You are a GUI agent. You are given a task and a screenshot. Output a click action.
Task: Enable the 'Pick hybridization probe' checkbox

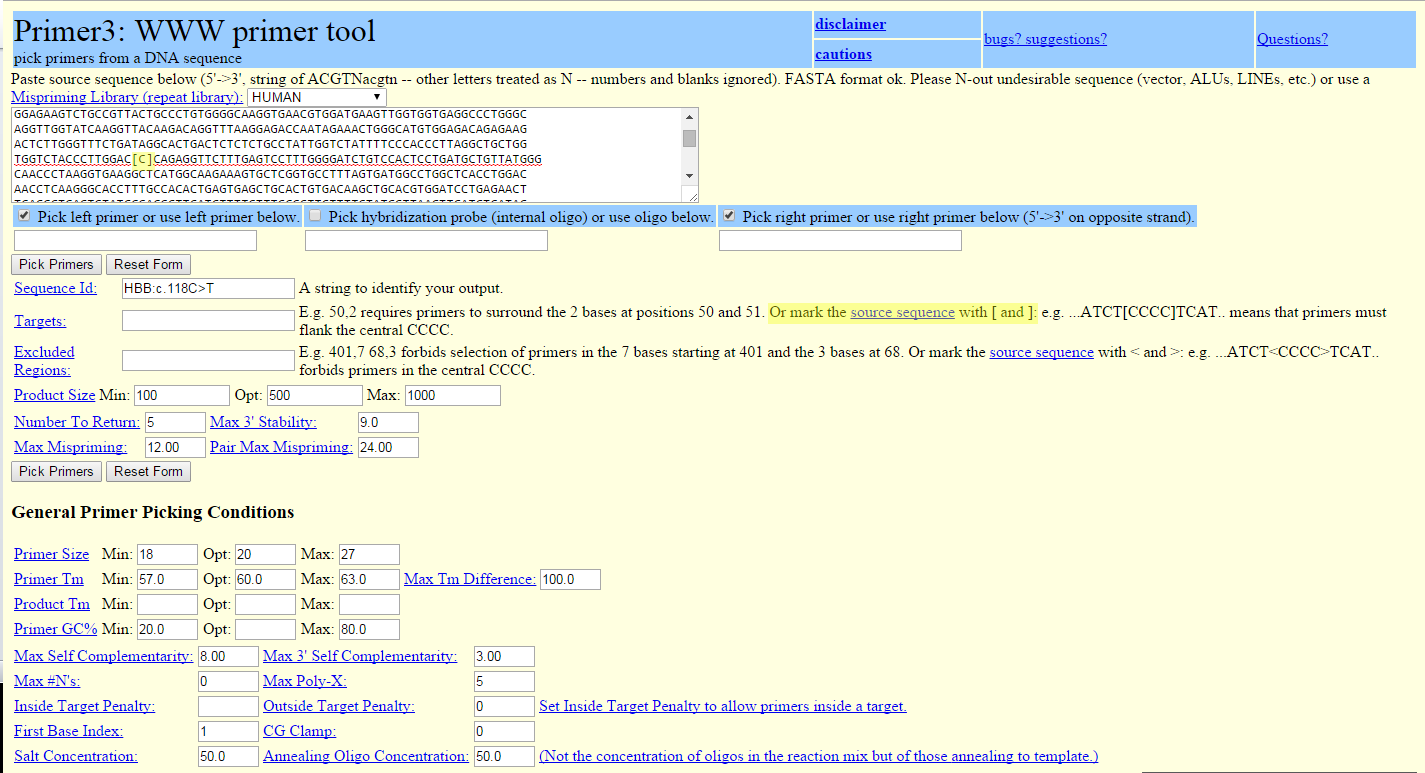click(x=315, y=216)
